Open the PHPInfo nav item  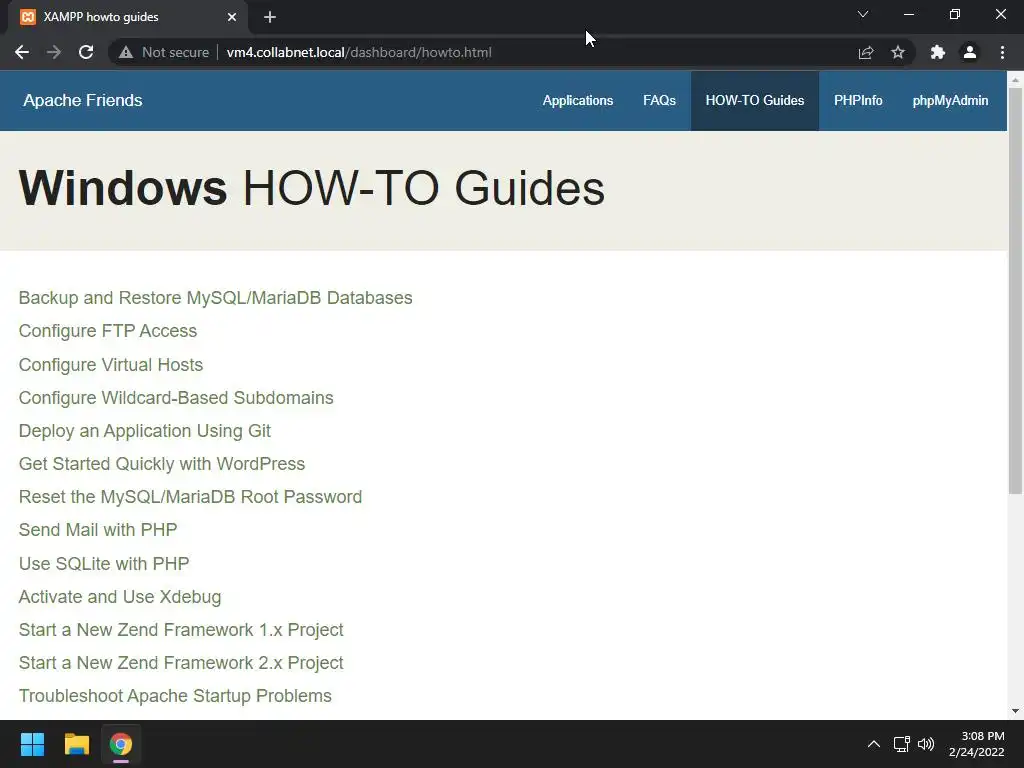(x=858, y=101)
